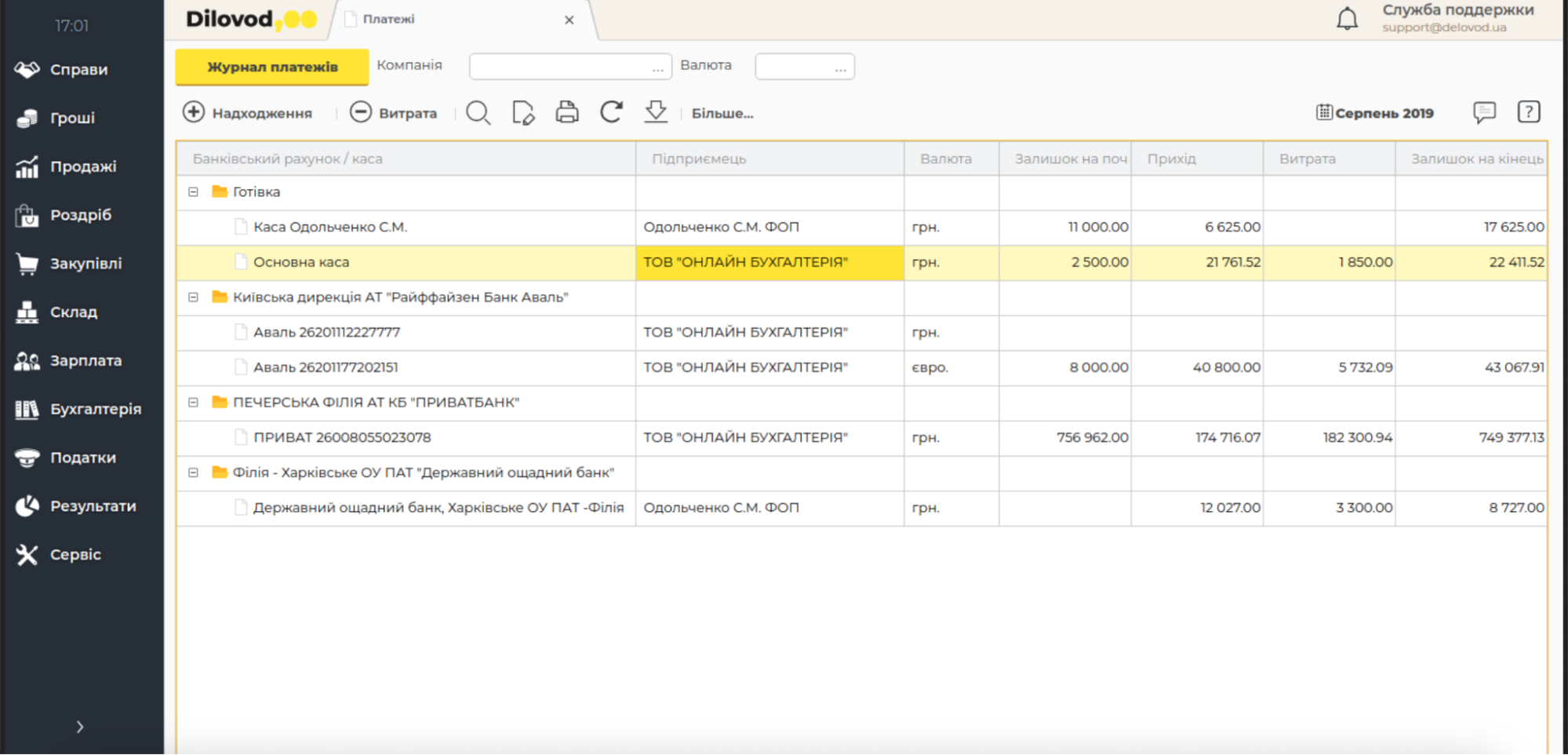Open the Справи sidebar section
The height and width of the screenshot is (755, 1568).
point(61,69)
